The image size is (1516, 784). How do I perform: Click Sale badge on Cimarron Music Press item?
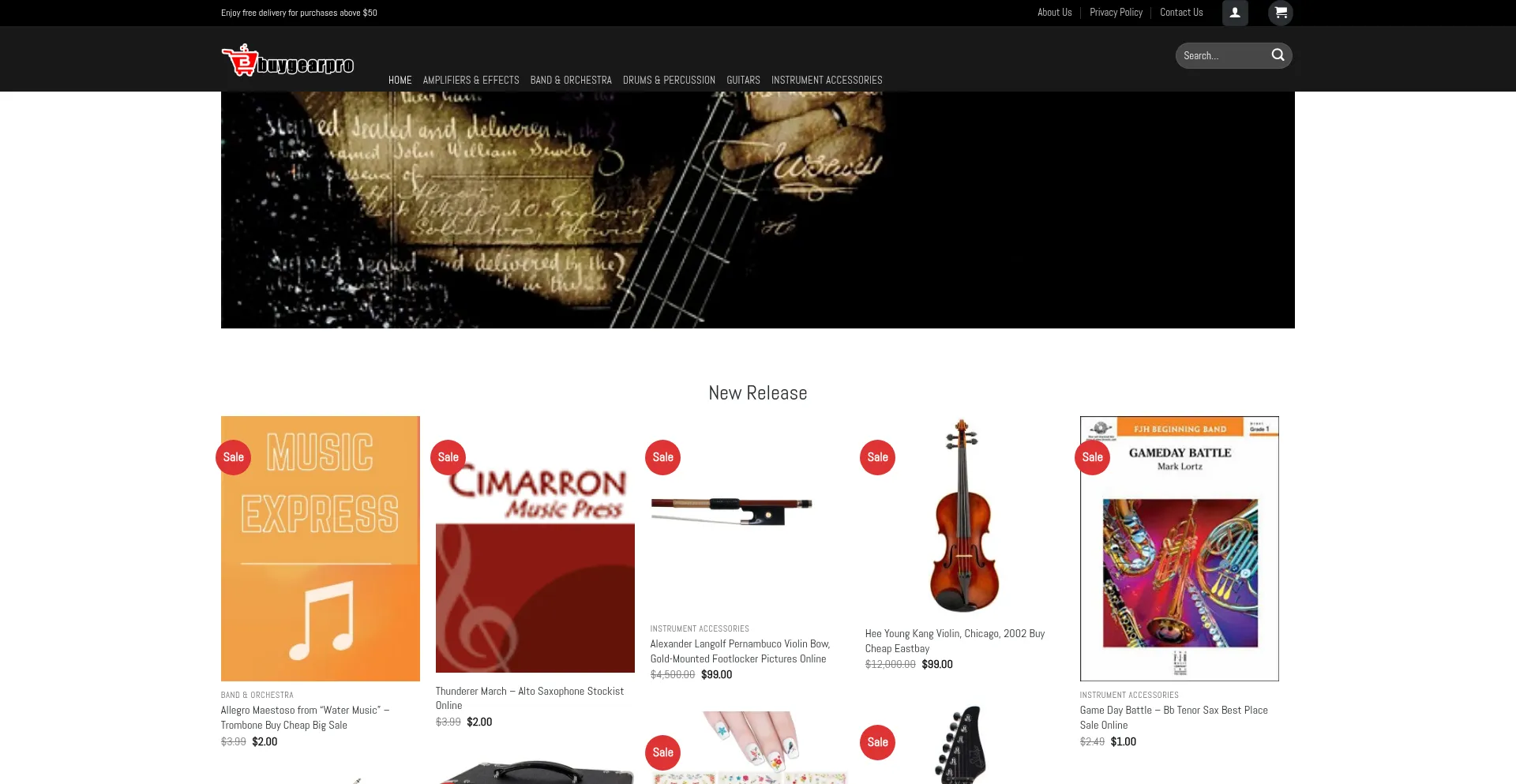(x=448, y=457)
